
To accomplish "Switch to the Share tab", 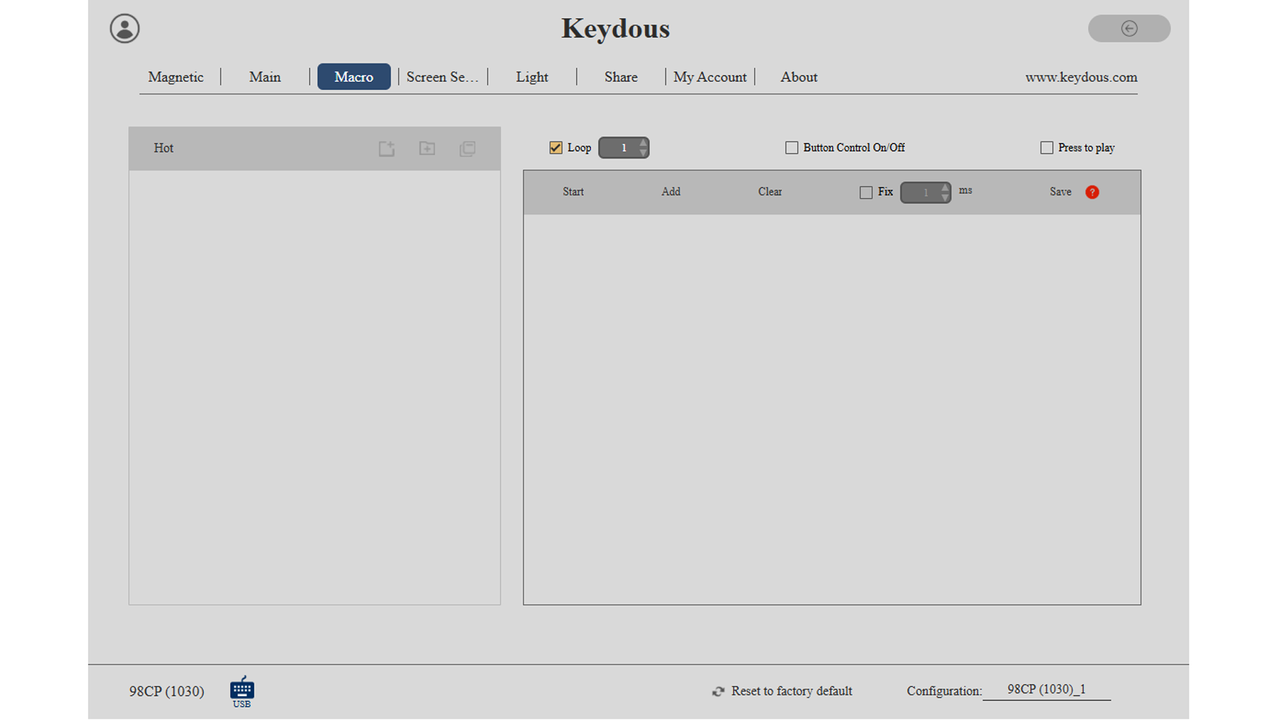I will point(621,77).
